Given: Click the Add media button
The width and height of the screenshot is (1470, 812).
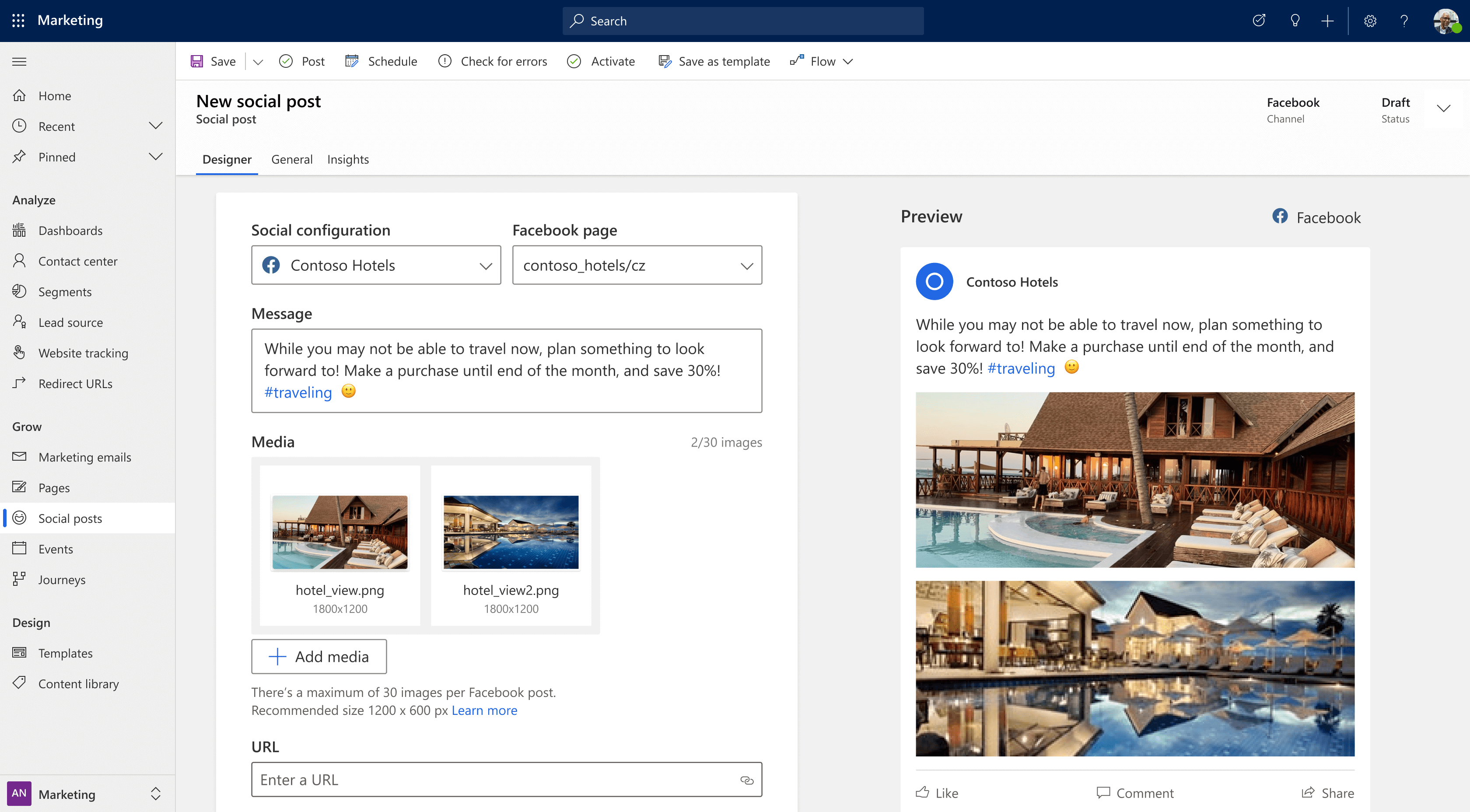Looking at the screenshot, I should pos(318,656).
